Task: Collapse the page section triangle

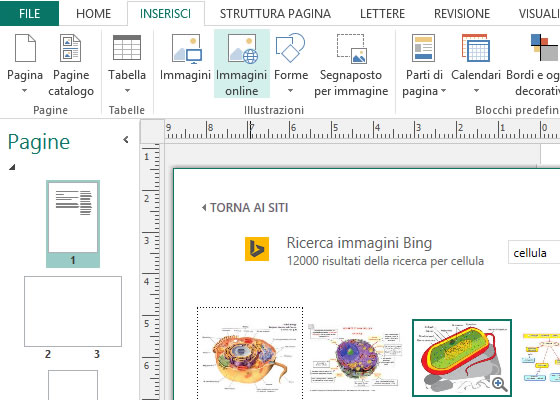Action: pyautogui.click(x=12, y=167)
